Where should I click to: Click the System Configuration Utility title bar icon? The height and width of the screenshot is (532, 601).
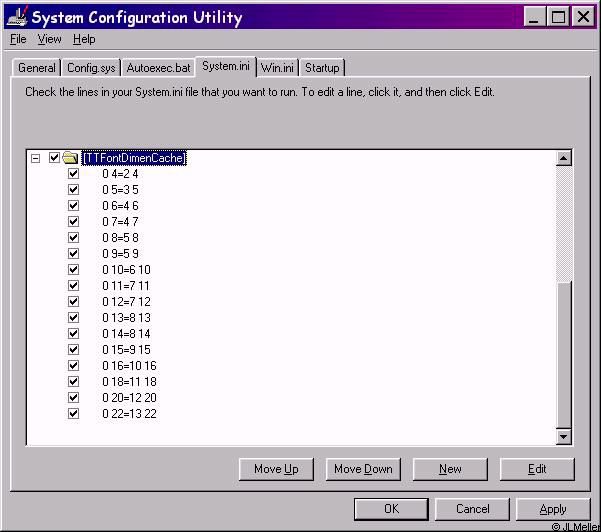tap(18, 17)
